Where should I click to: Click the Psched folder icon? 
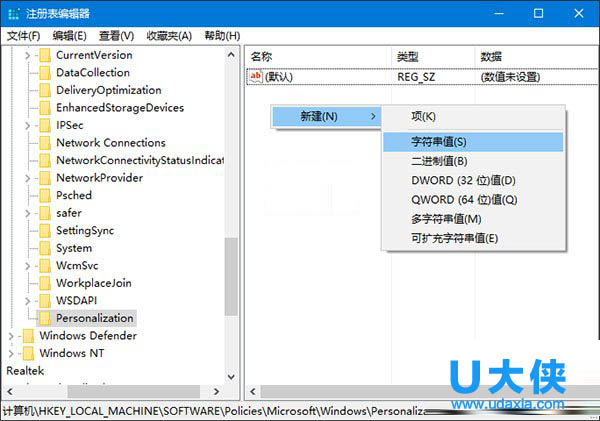45,196
